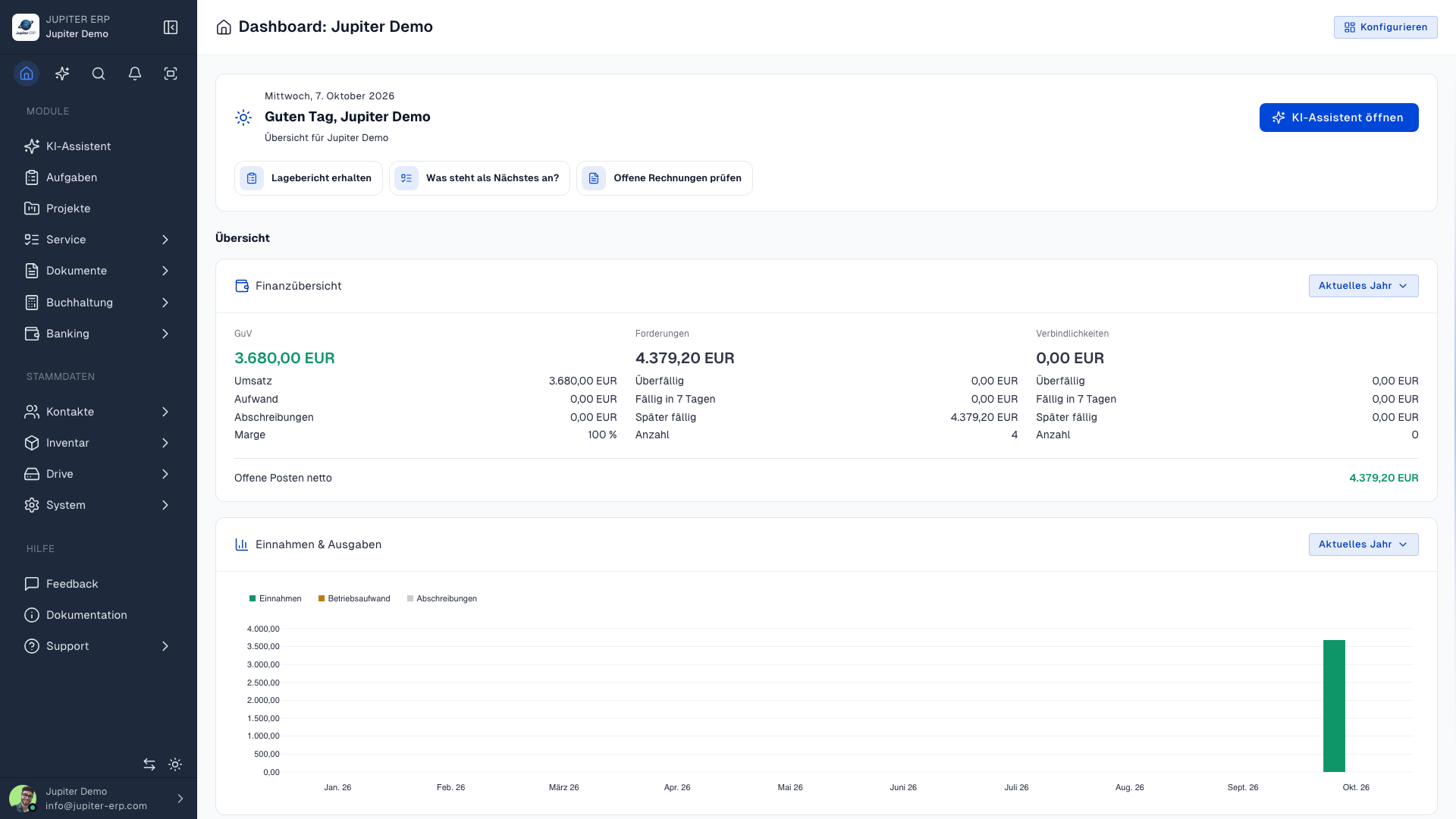Image resolution: width=1456 pixels, height=819 pixels.
Task: Open the scan icon in the sidebar toolbar
Action: [171, 74]
